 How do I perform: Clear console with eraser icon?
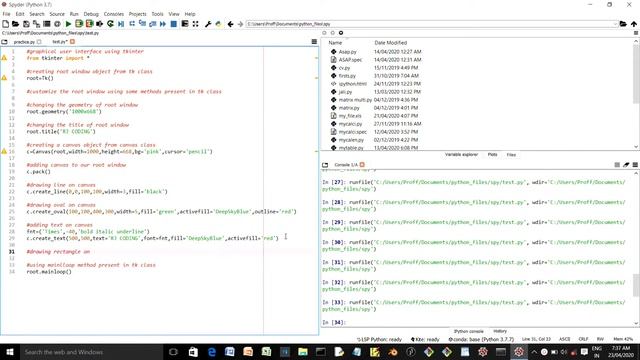tap(626, 165)
